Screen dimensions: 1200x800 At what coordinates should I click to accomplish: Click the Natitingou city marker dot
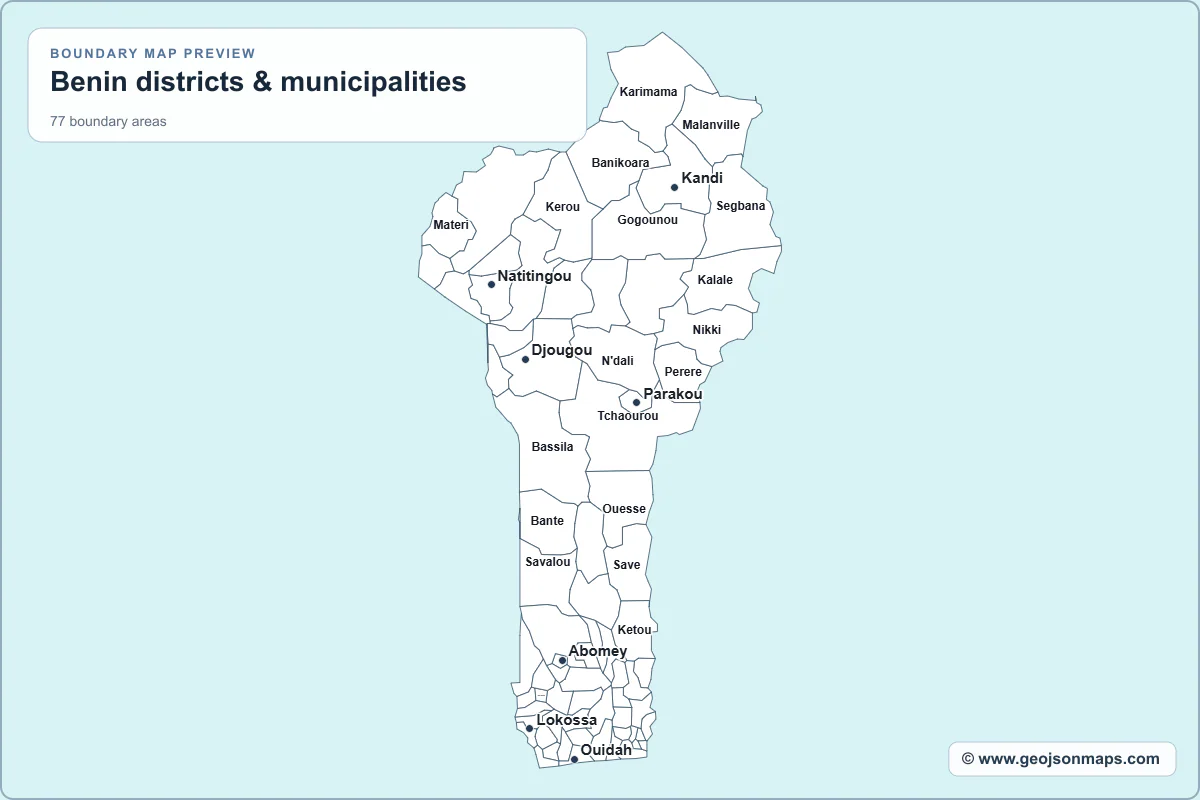pyautogui.click(x=491, y=284)
